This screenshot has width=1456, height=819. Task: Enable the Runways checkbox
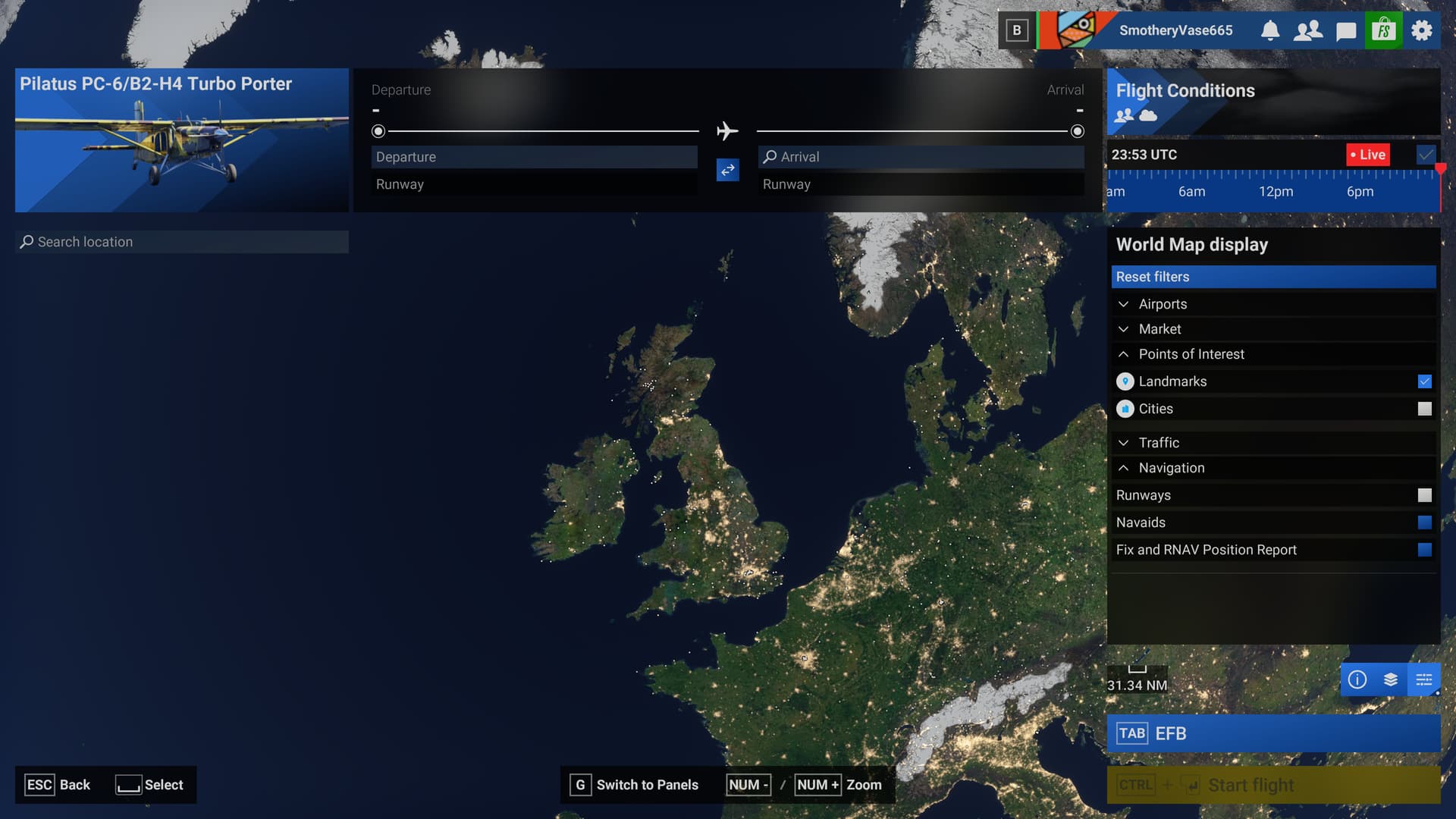click(x=1425, y=495)
